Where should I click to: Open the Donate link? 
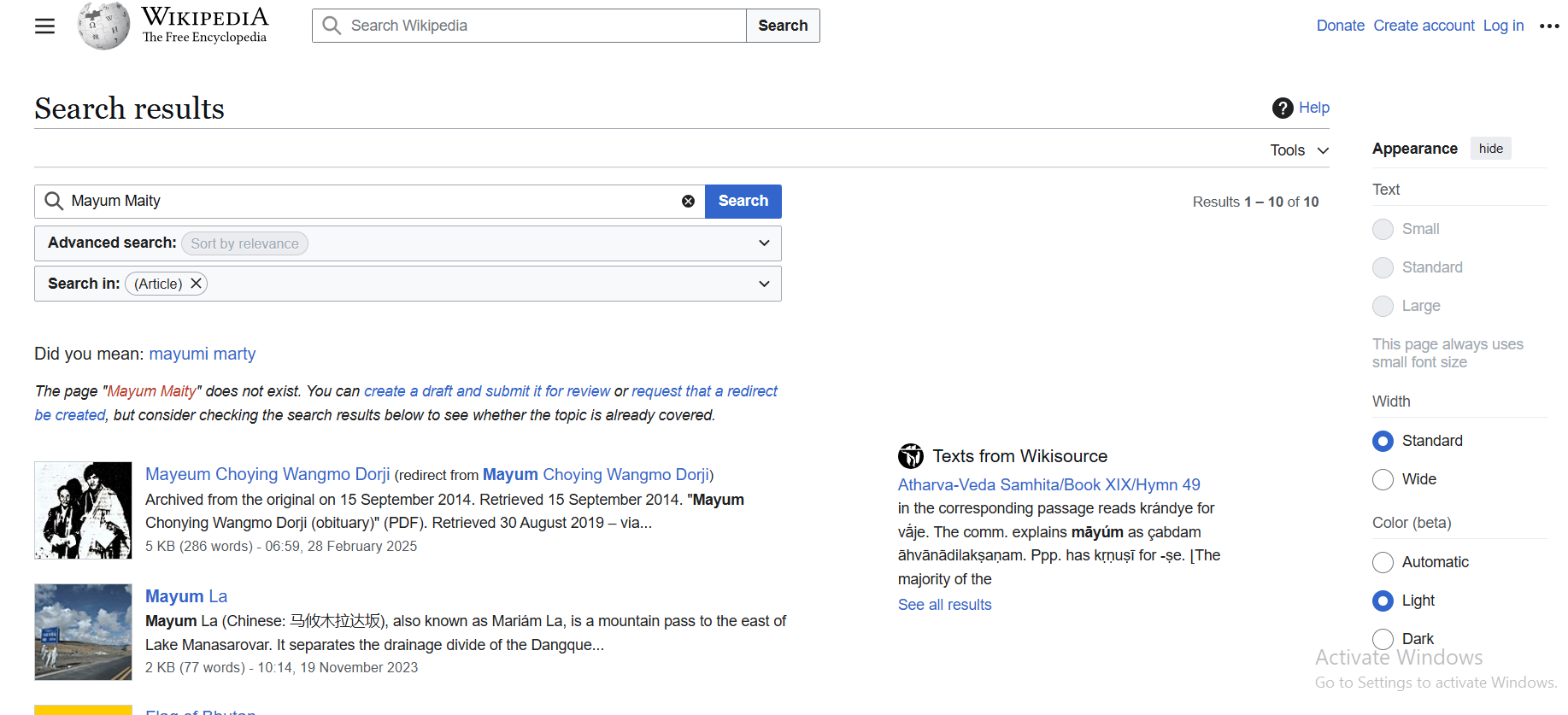pos(1340,26)
